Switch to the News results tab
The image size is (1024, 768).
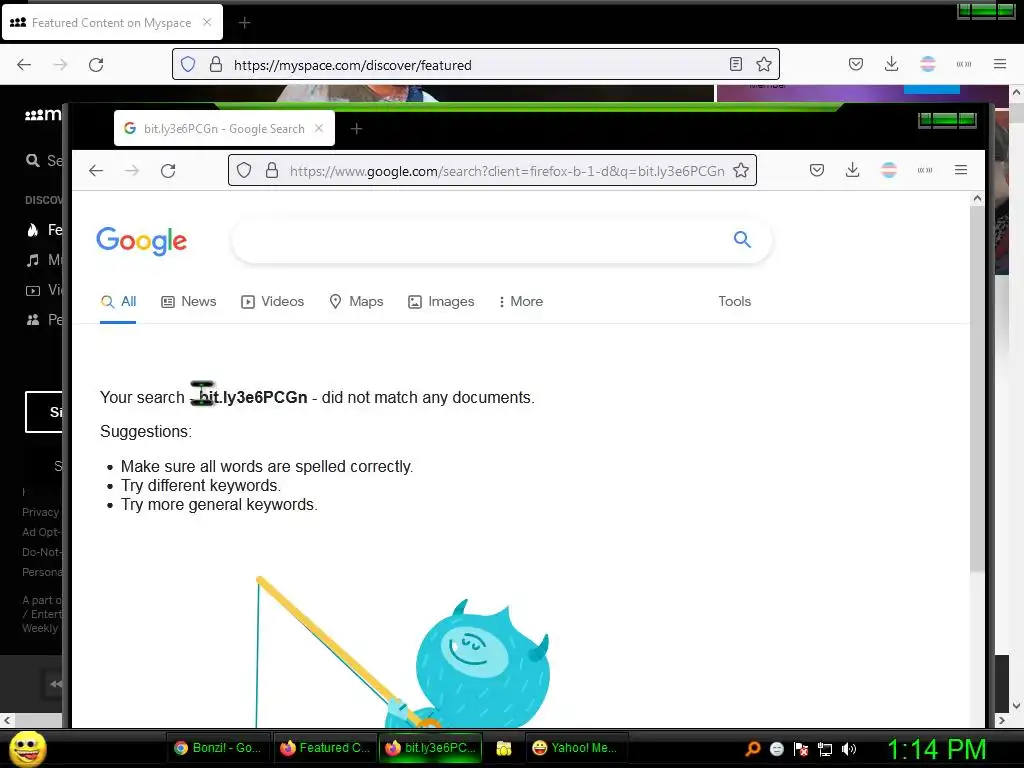(x=189, y=302)
